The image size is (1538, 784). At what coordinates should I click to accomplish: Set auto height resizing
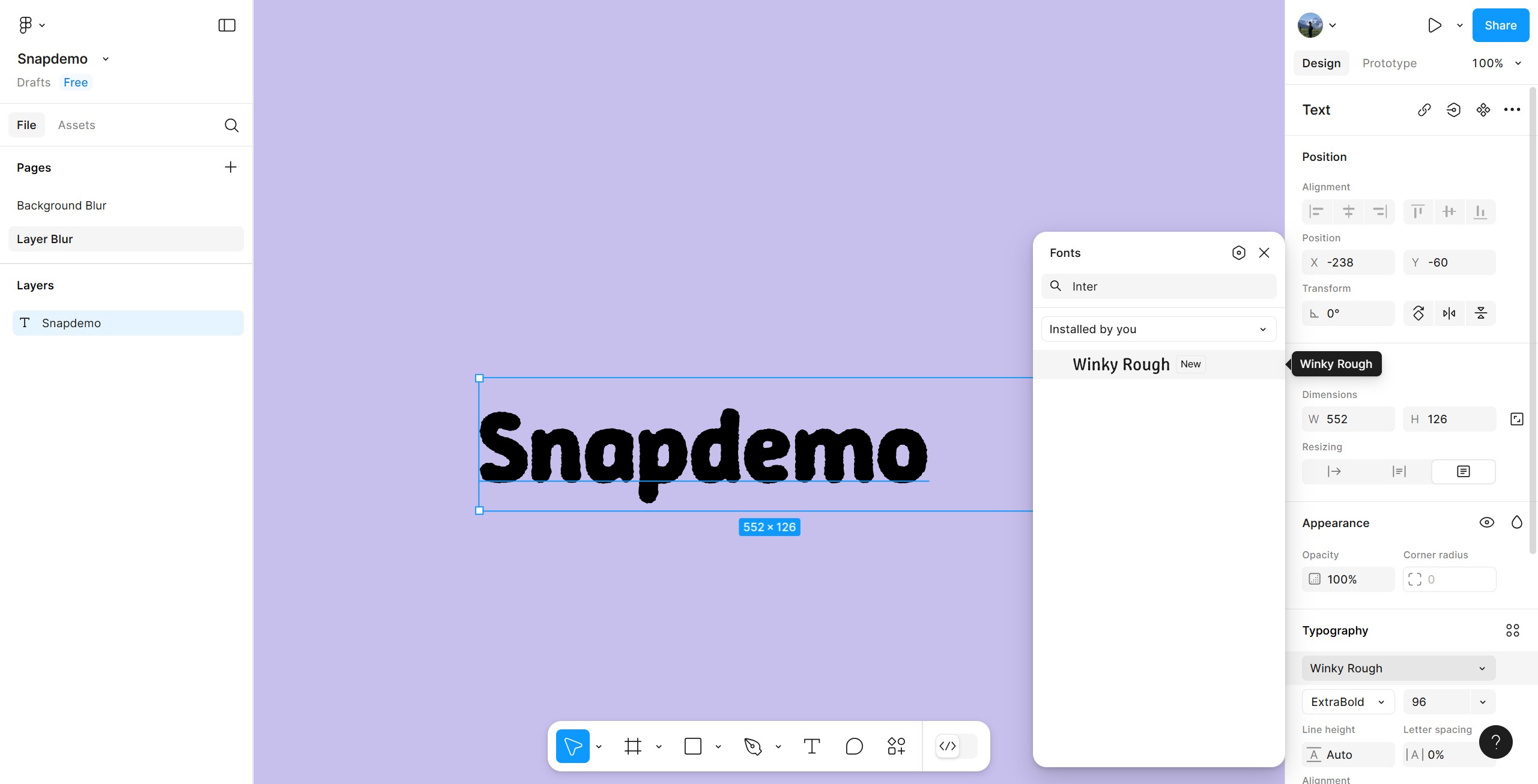[1399, 471]
